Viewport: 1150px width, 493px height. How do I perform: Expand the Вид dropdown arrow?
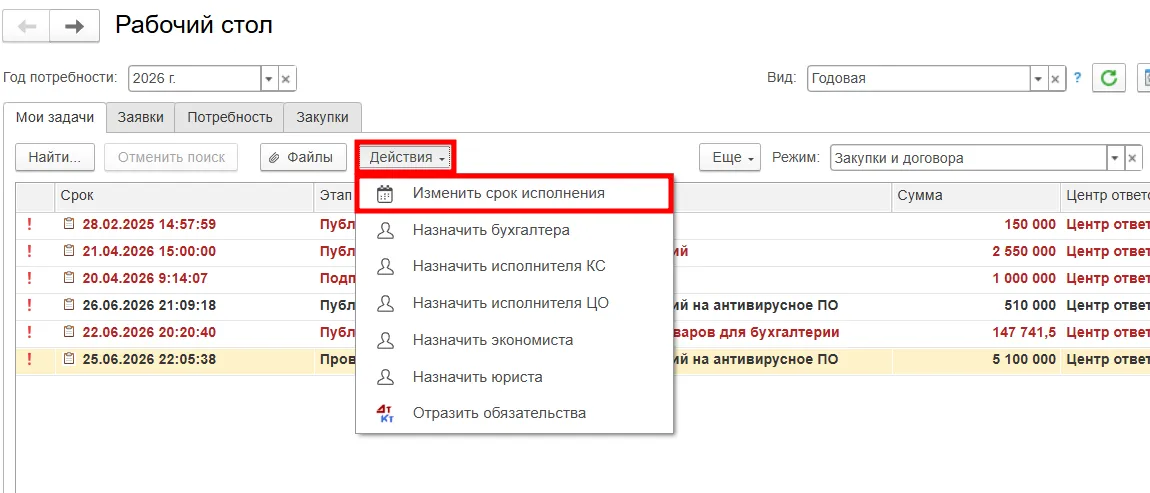pos(1039,78)
